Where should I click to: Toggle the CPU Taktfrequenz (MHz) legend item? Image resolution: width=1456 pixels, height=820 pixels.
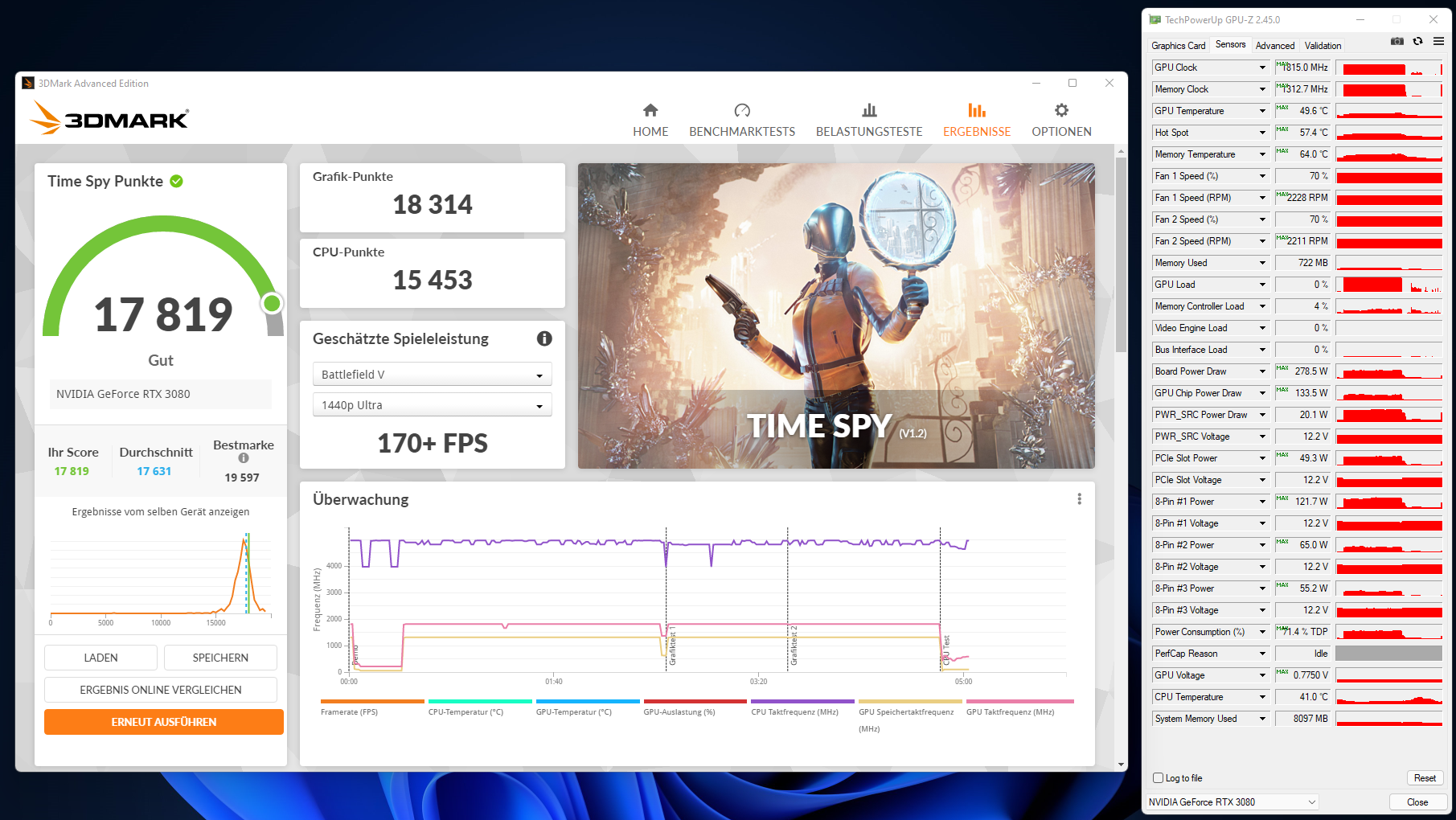803,707
